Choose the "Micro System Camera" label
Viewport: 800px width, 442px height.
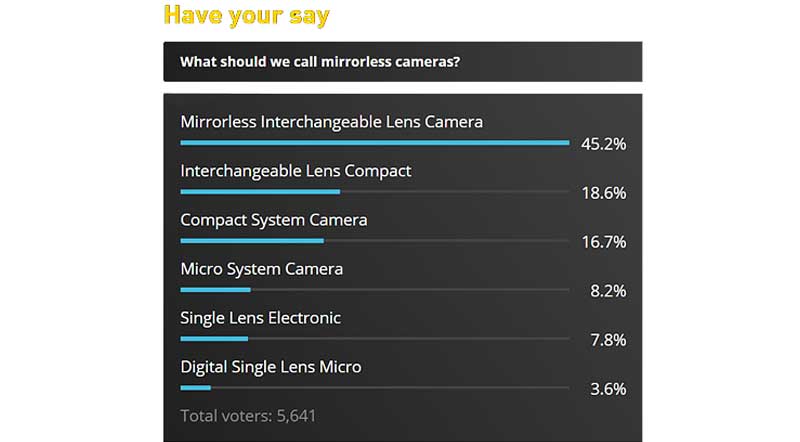point(261,269)
